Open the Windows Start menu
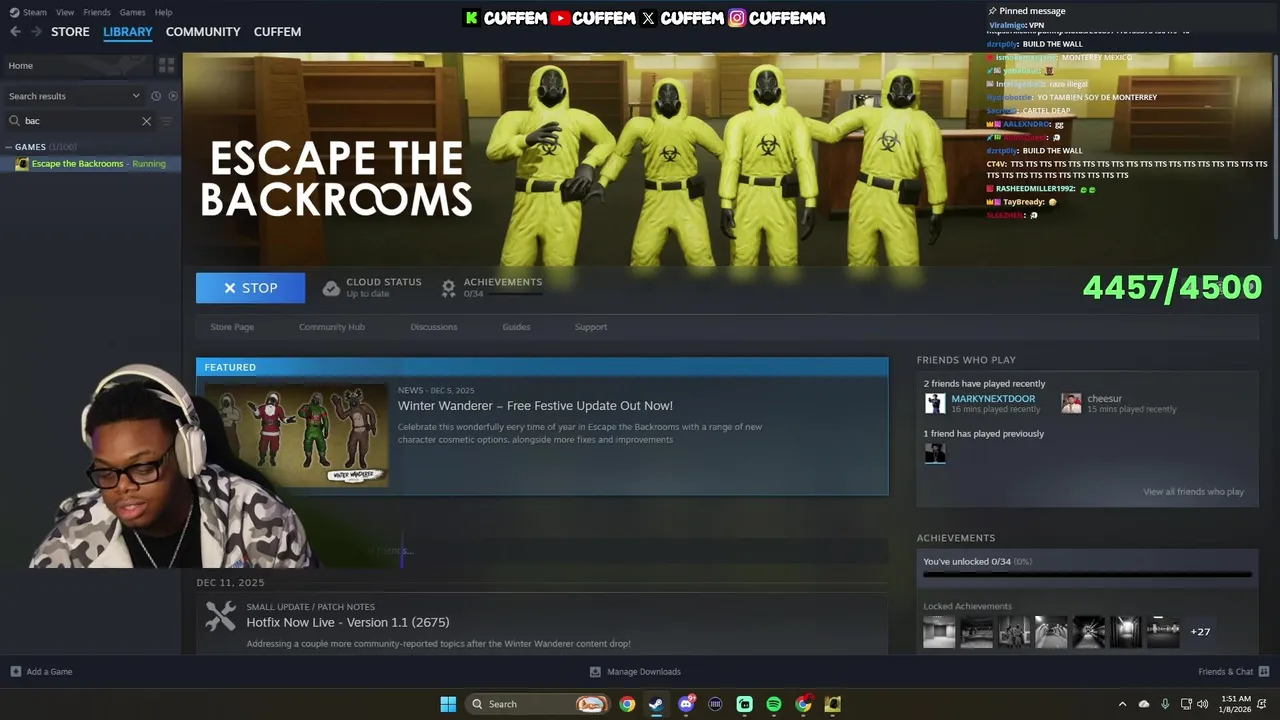The width and height of the screenshot is (1280, 720). (448, 704)
